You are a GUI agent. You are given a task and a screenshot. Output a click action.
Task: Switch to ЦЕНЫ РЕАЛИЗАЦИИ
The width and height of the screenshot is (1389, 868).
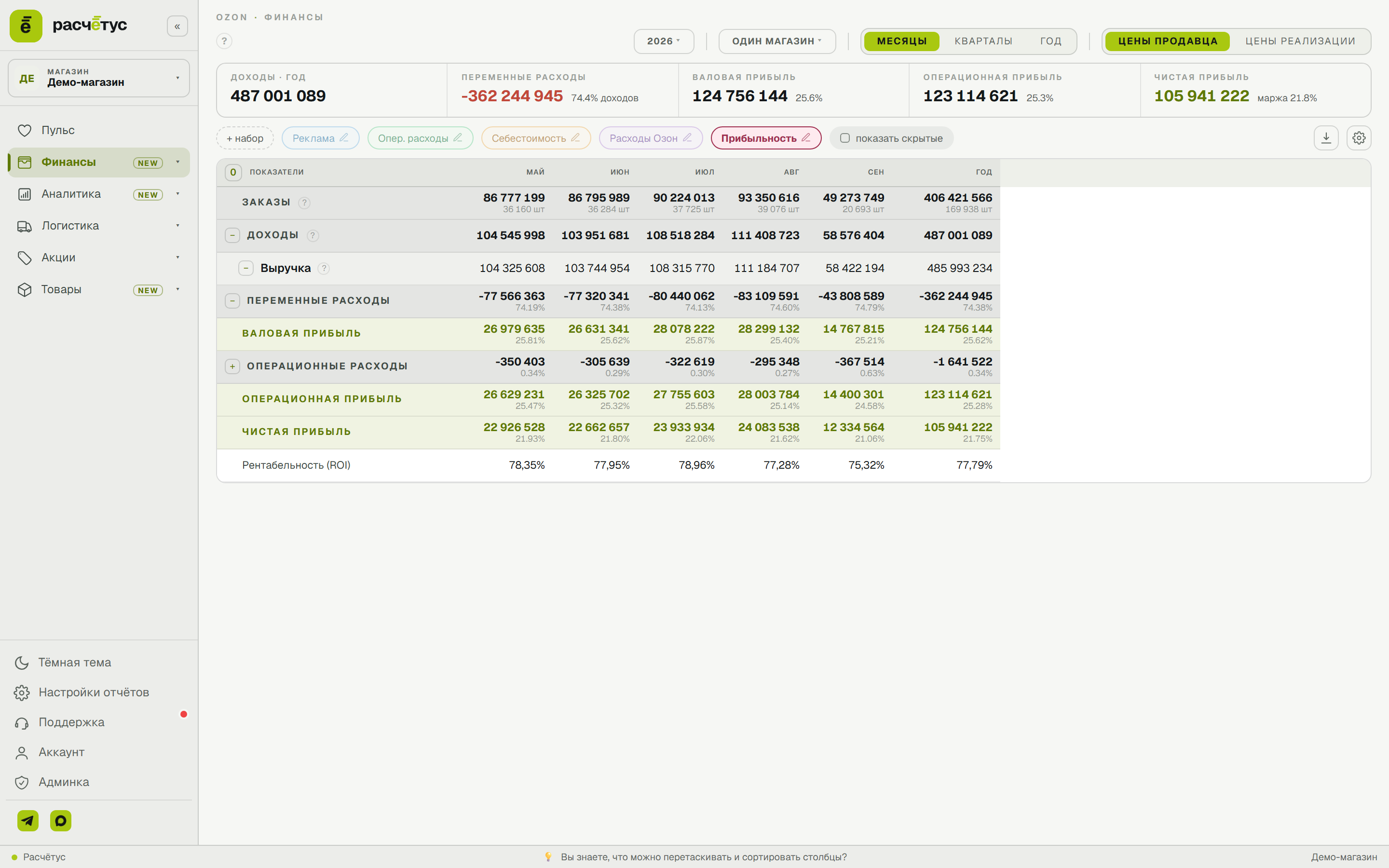tap(1300, 41)
